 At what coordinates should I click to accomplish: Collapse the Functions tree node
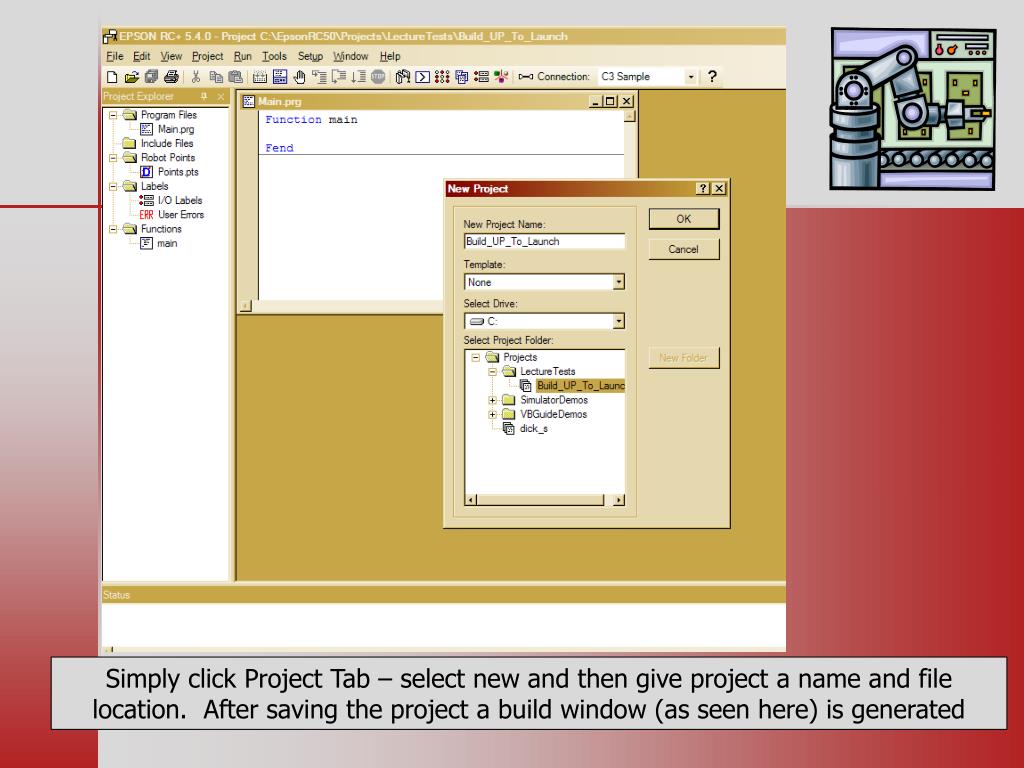click(113, 229)
